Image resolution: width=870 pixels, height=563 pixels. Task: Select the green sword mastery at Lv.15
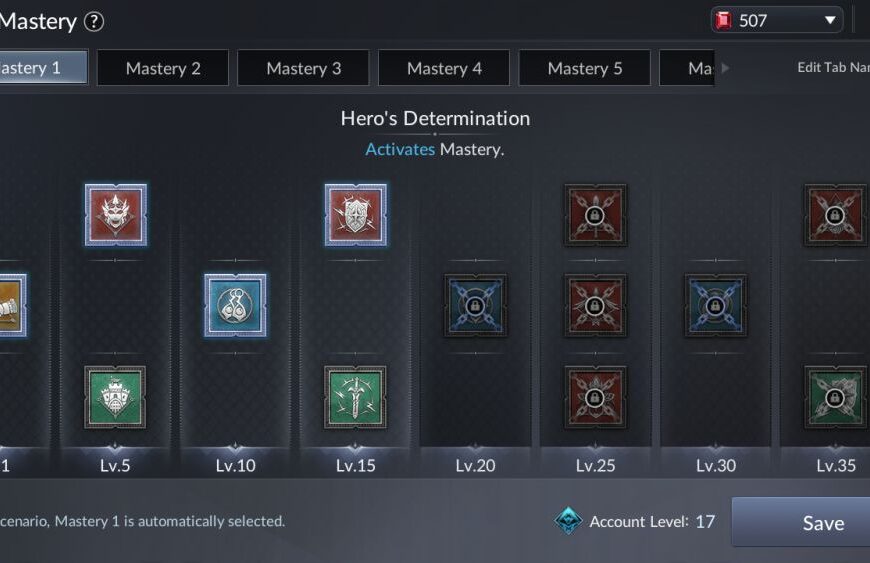pos(355,397)
